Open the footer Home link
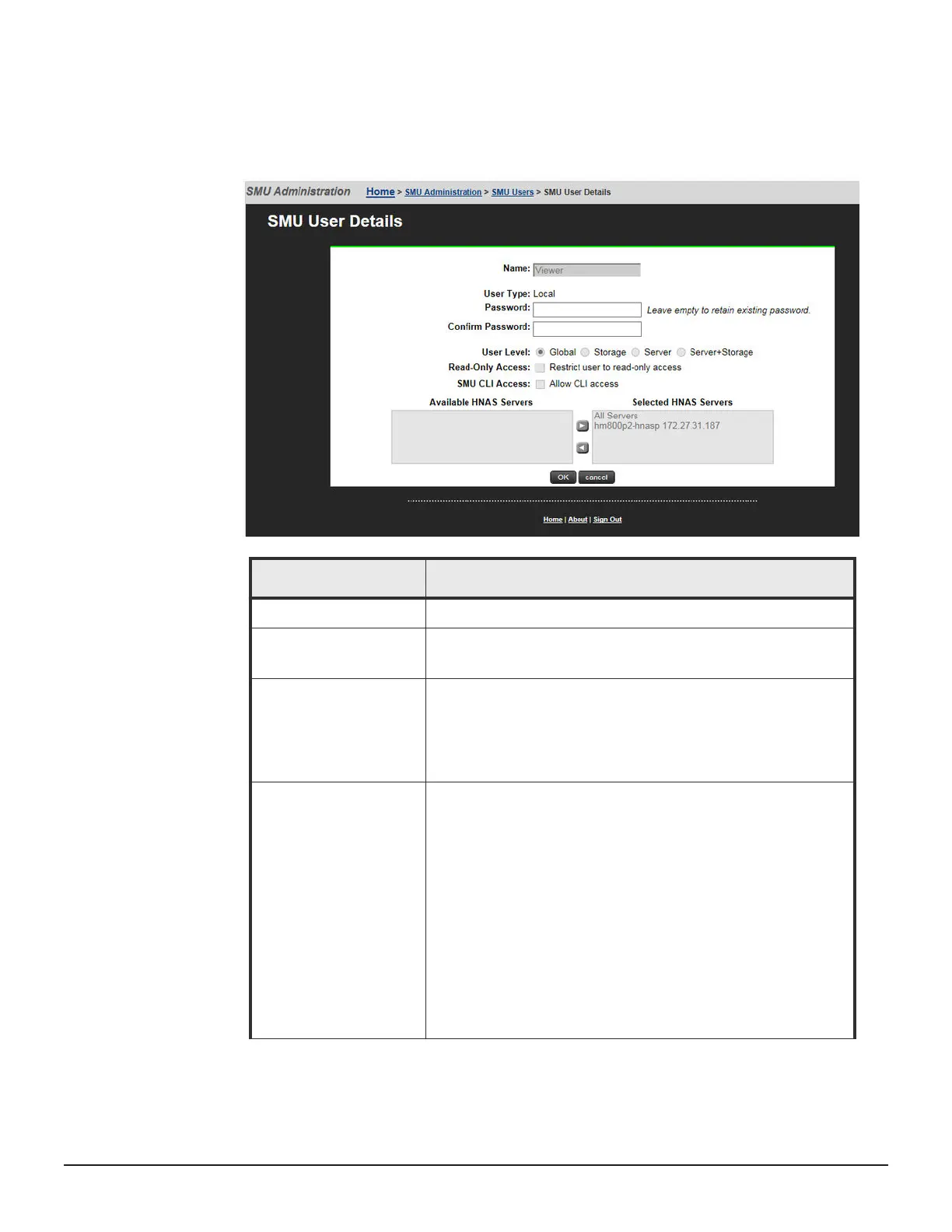Image resolution: width=952 pixels, height=1232 pixels. coord(553,520)
